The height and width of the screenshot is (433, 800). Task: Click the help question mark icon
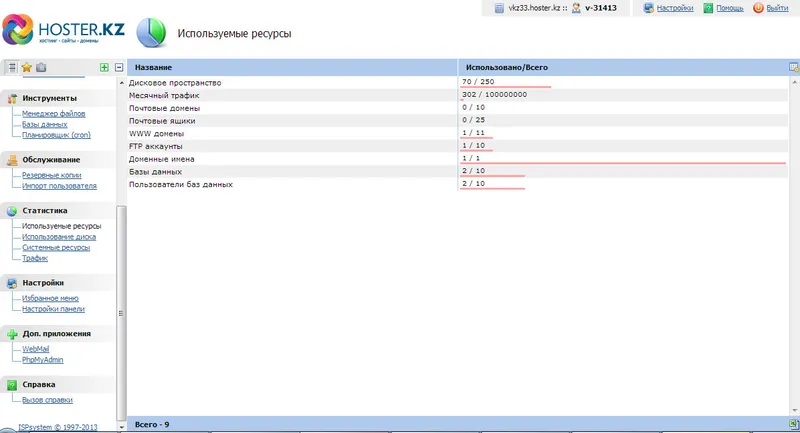tap(708, 8)
